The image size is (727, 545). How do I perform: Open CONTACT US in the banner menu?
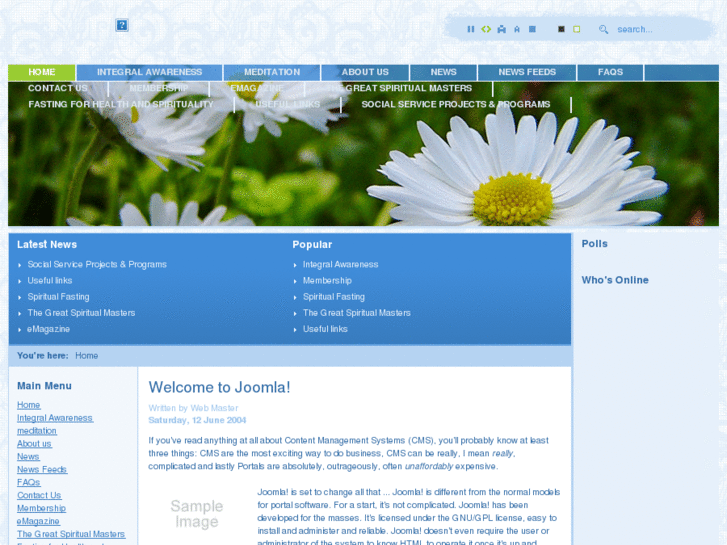[x=57, y=88]
